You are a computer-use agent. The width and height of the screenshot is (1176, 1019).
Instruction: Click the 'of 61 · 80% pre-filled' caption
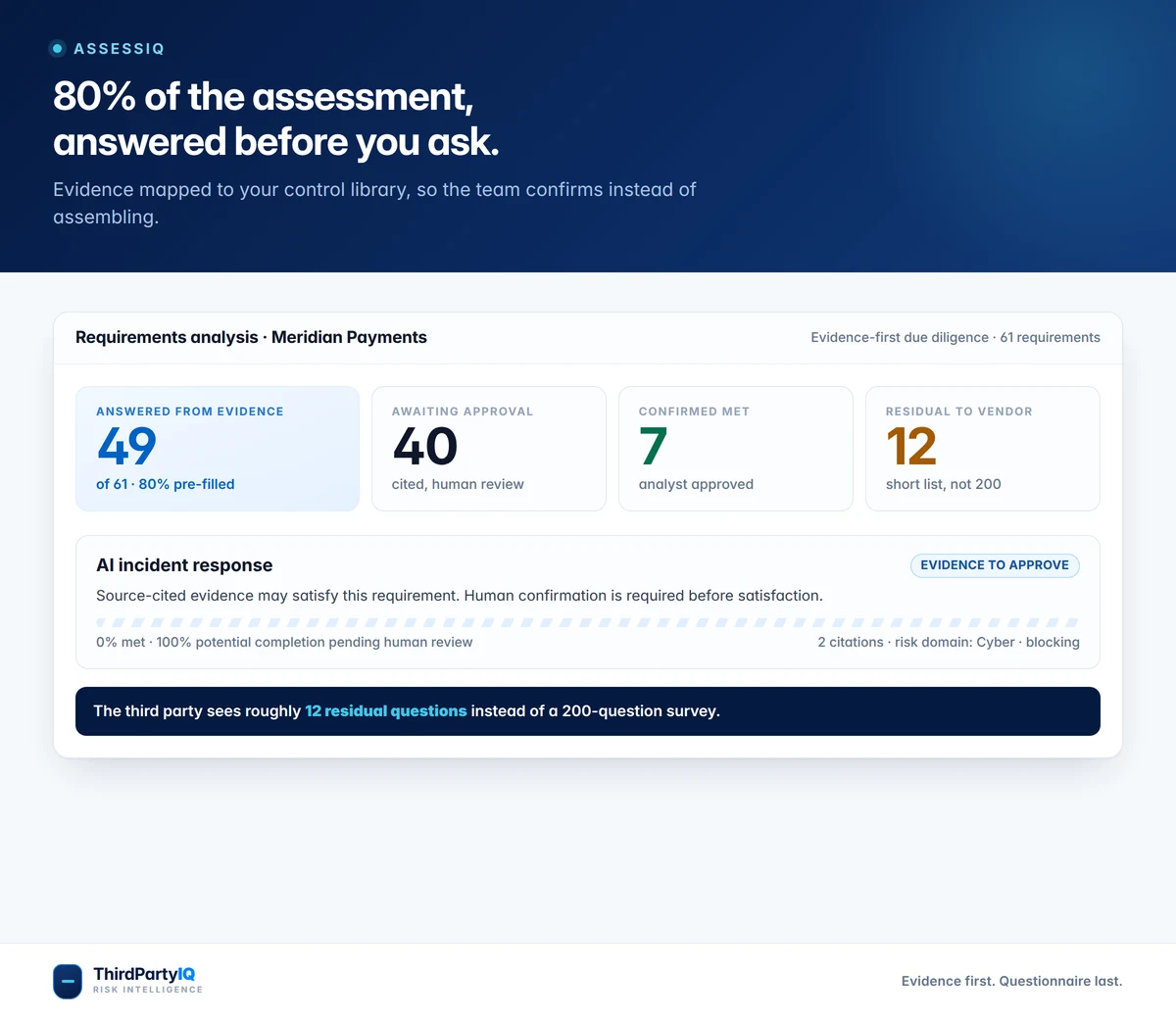click(166, 484)
